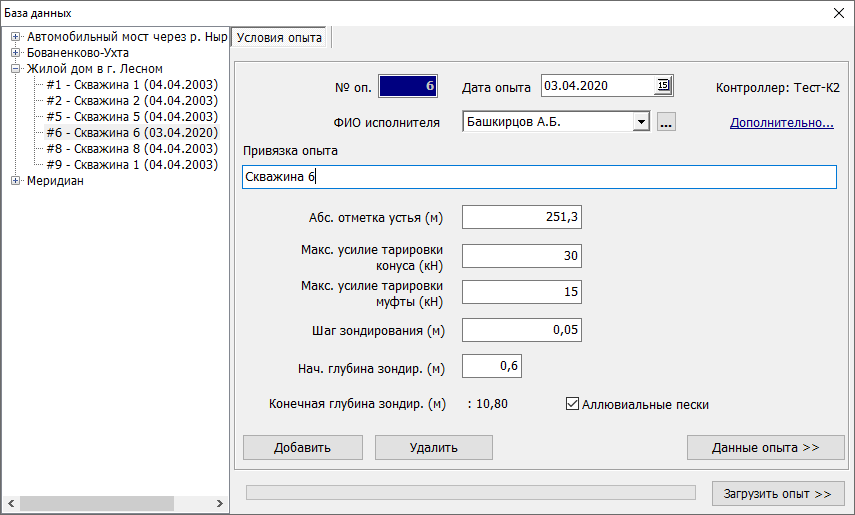Click the Шаг зондирования input field
This screenshot has height=515, width=855.
click(x=521, y=330)
